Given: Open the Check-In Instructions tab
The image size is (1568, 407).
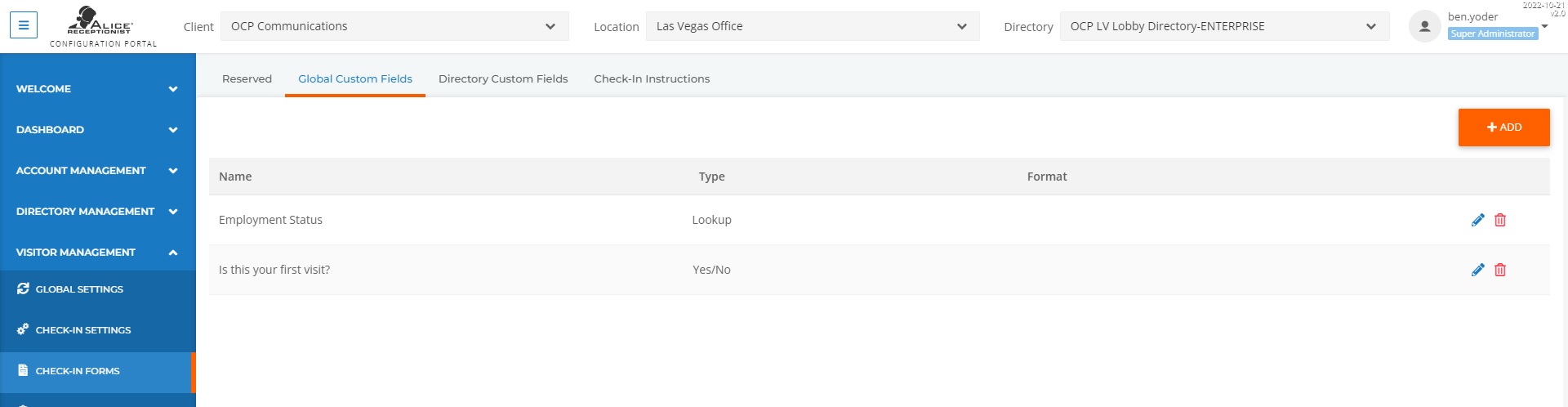Looking at the screenshot, I should tap(652, 79).
